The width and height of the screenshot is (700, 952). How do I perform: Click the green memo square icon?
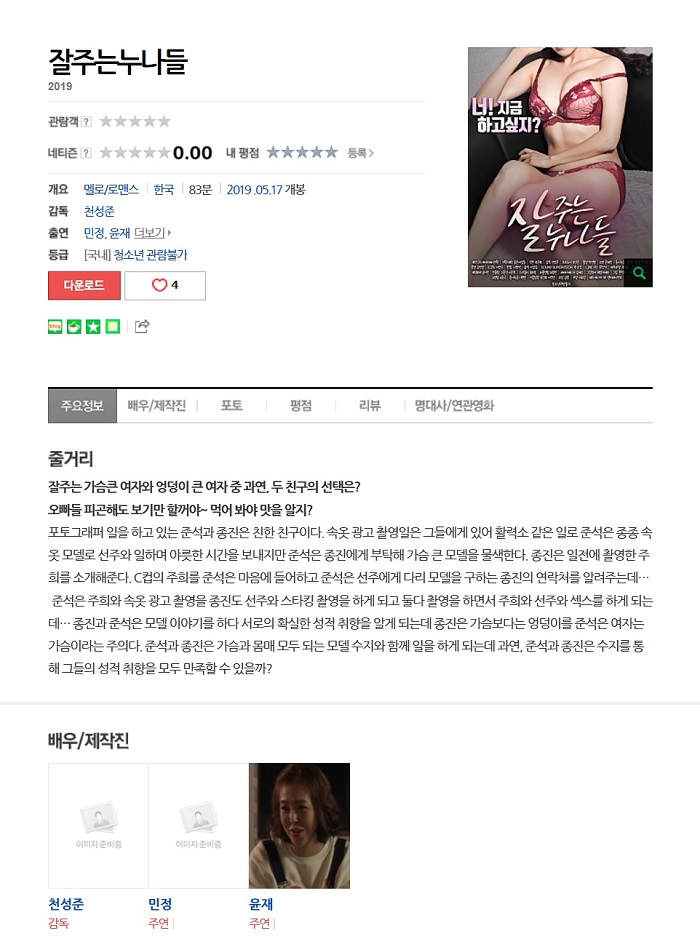coord(113,327)
